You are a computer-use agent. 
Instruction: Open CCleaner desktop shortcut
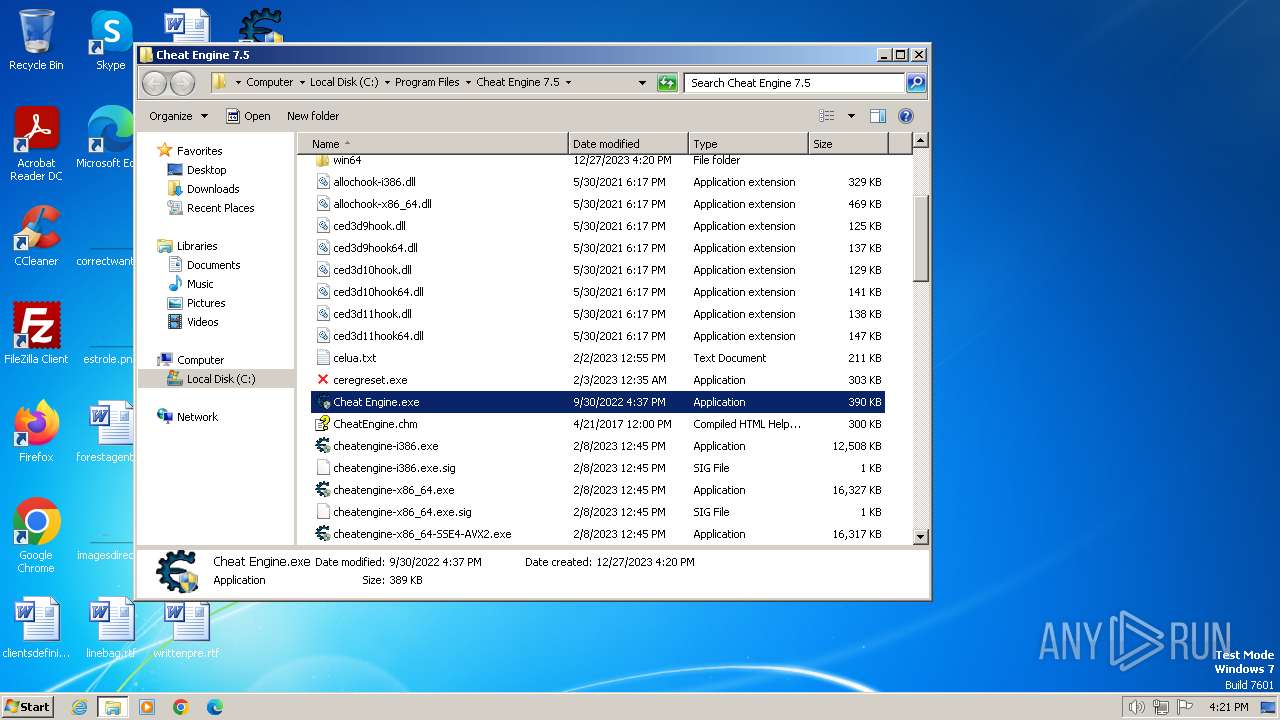tap(36, 236)
